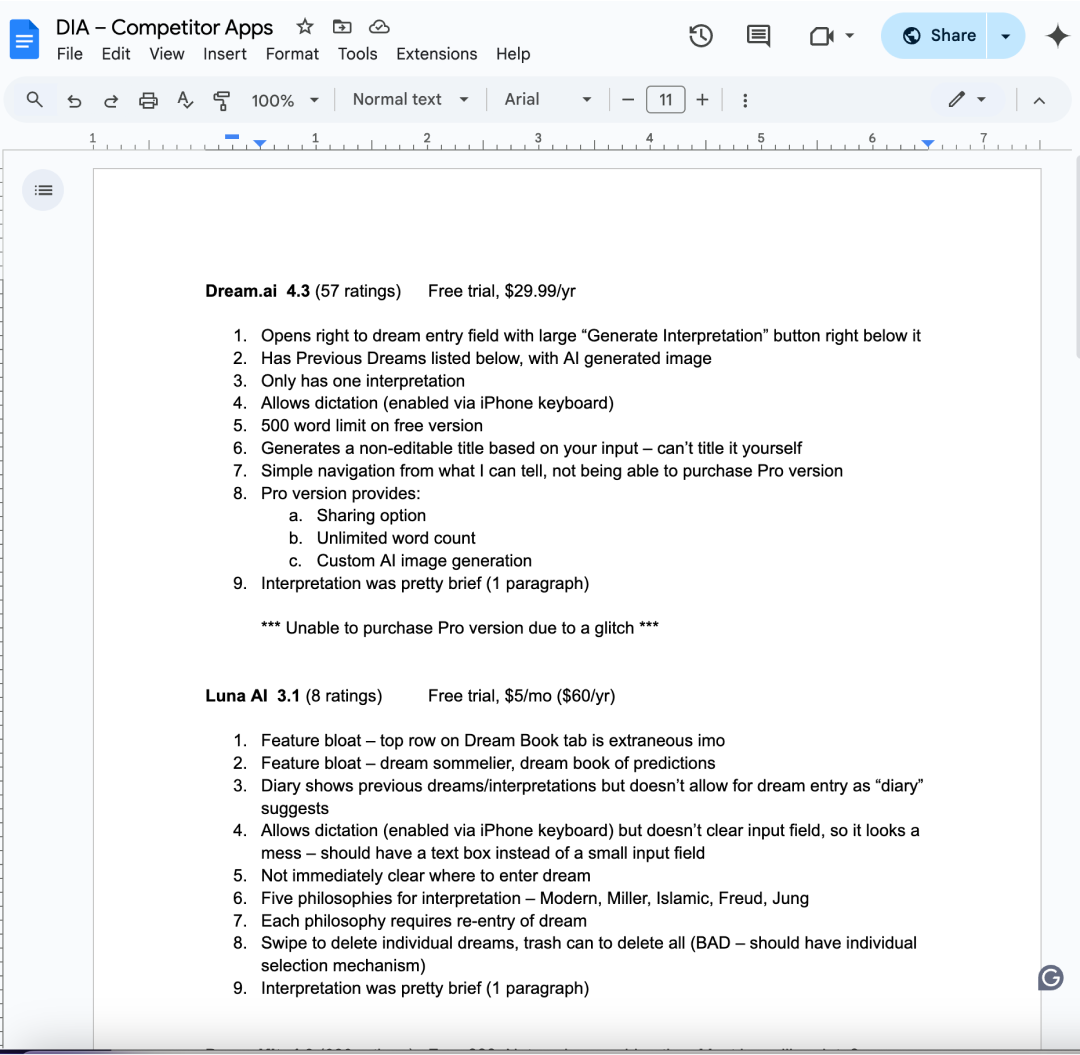The width and height of the screenshot is (1080, 1055).
Task: Open the Arial font dropdown
Action: (548, 100)
